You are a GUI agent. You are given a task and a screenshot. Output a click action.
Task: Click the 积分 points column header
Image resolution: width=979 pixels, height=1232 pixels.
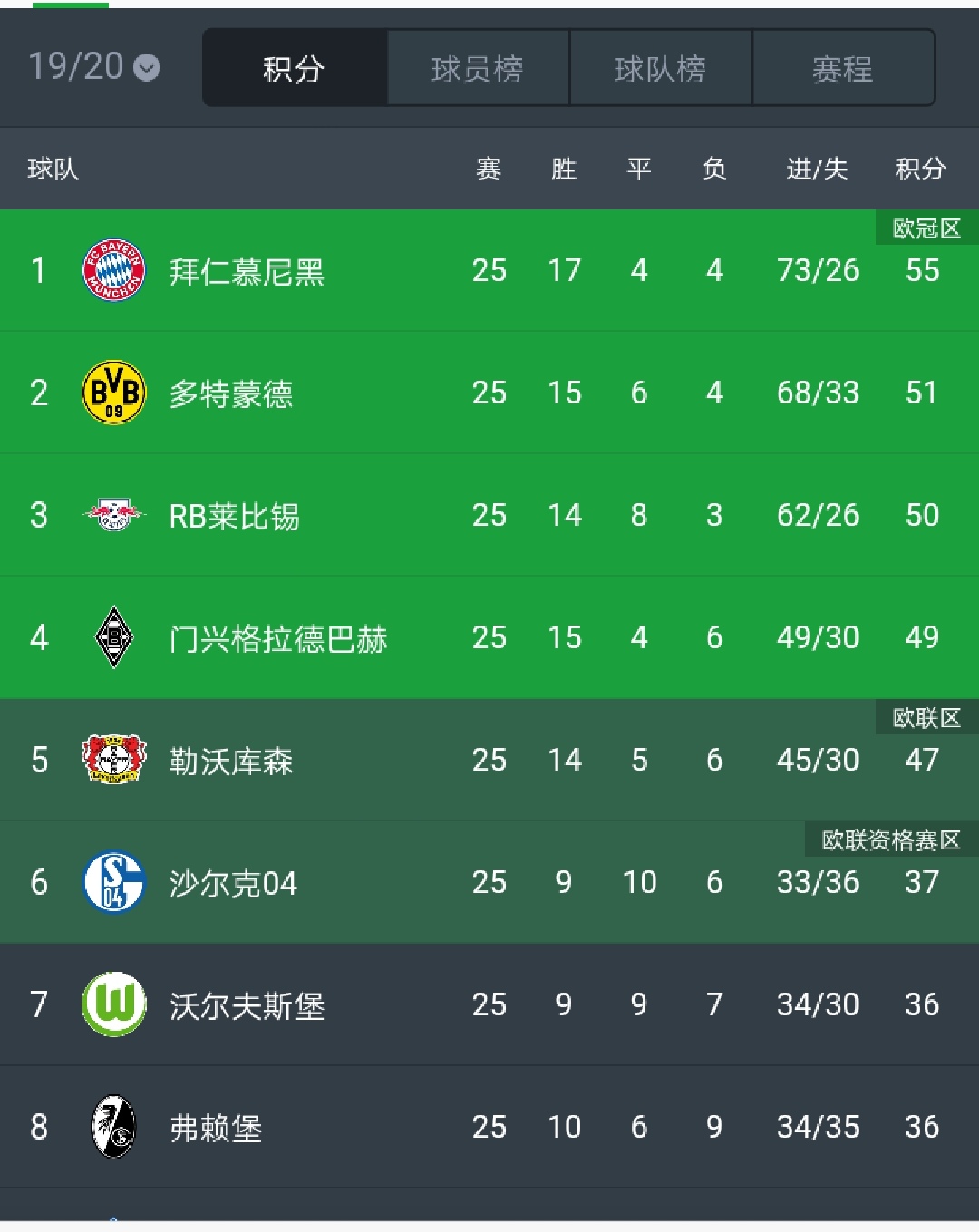920,169
